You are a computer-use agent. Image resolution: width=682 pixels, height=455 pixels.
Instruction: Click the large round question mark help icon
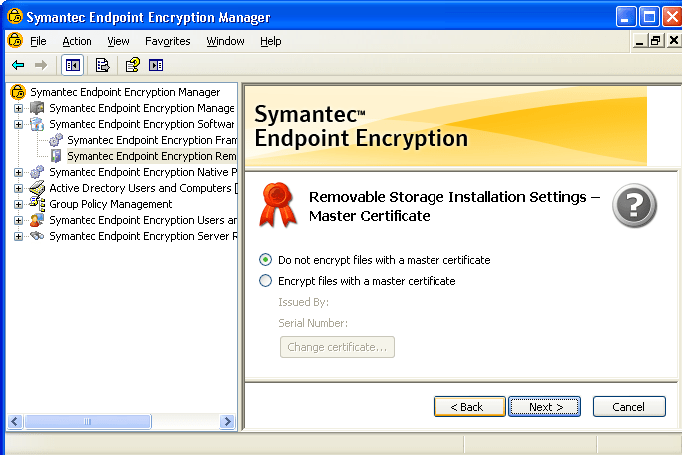click(x=634, y=205)
